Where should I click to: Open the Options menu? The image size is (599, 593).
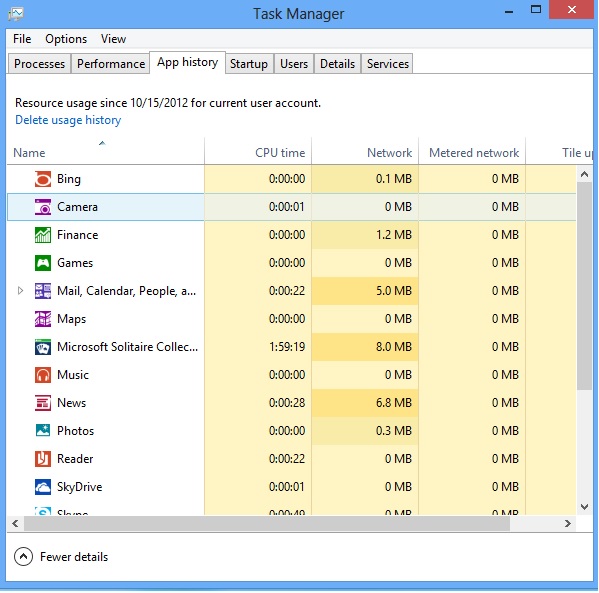tap(66, 39)
